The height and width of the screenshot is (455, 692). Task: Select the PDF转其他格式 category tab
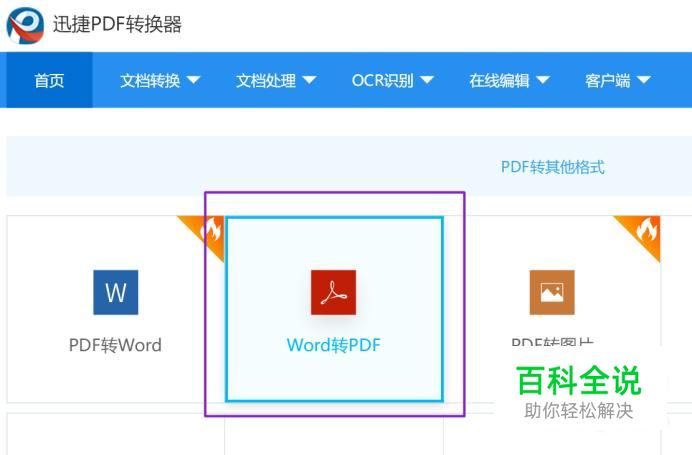pos(553,167)
